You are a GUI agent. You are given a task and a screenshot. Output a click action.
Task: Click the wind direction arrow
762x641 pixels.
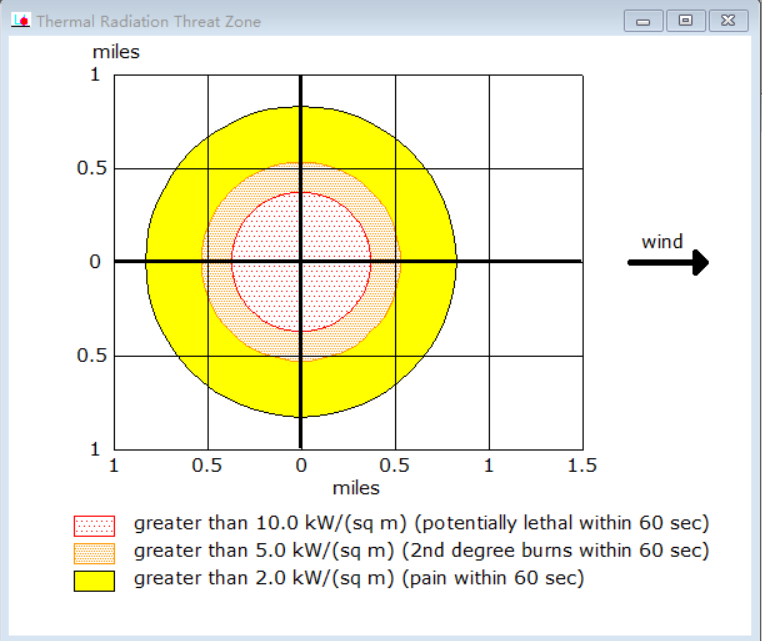click(x=668, y=262)
